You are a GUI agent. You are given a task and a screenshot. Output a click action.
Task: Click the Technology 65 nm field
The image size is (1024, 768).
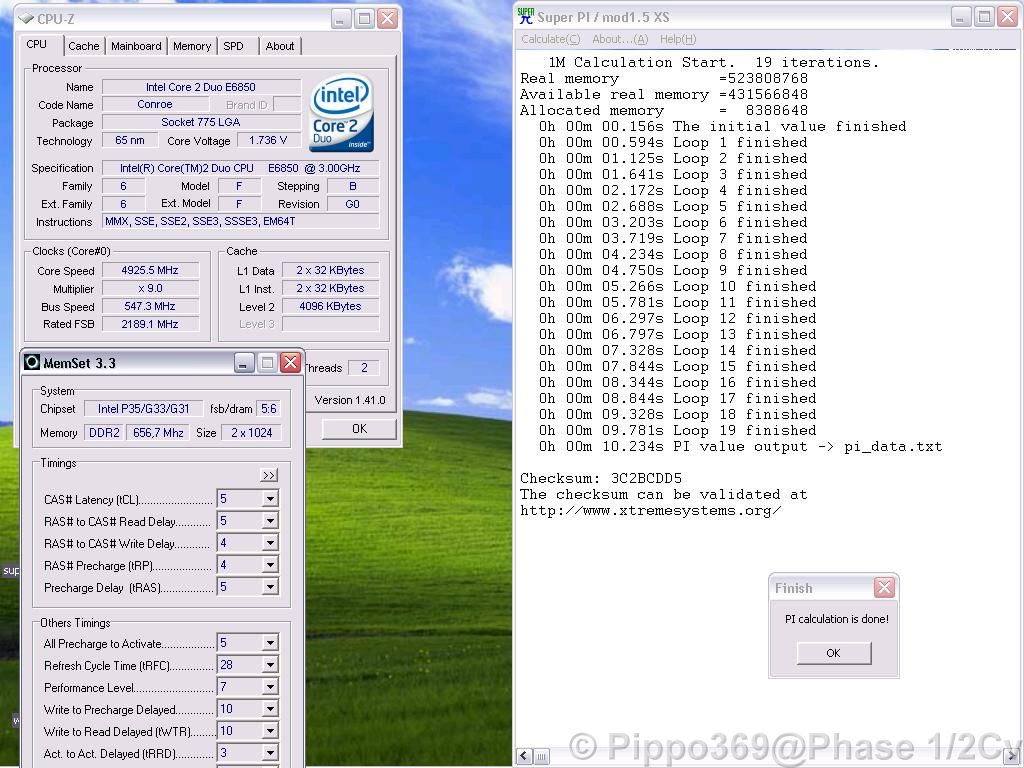[130, 140]
